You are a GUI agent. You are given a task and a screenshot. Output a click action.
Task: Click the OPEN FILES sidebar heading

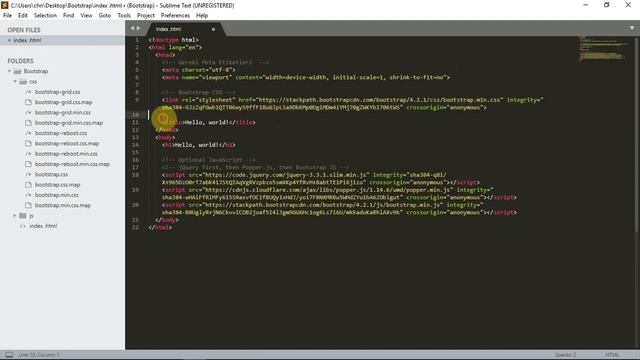24,30
